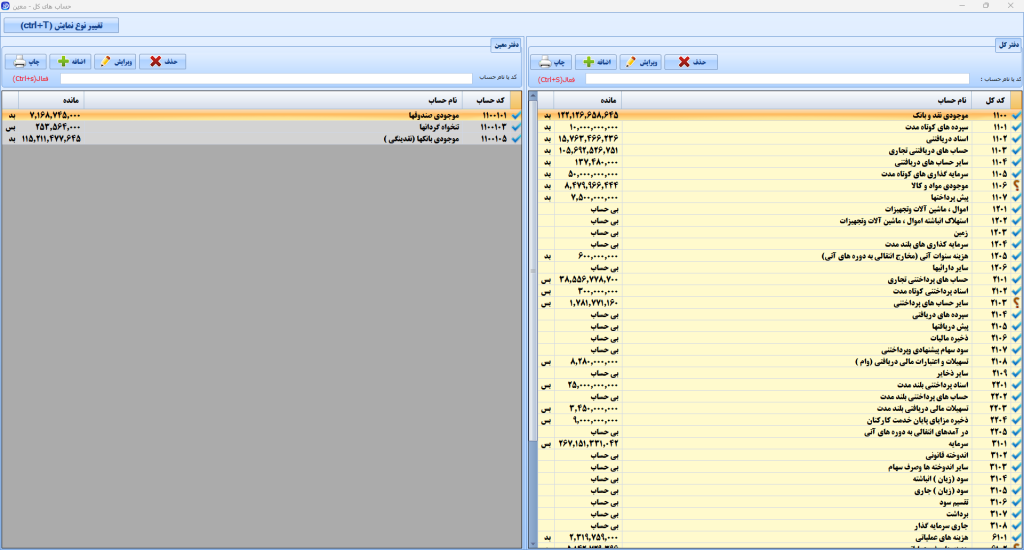1024x550 pixels.
Task: Select the row سایر دارائیها
Action: click(x=780, y=268)
